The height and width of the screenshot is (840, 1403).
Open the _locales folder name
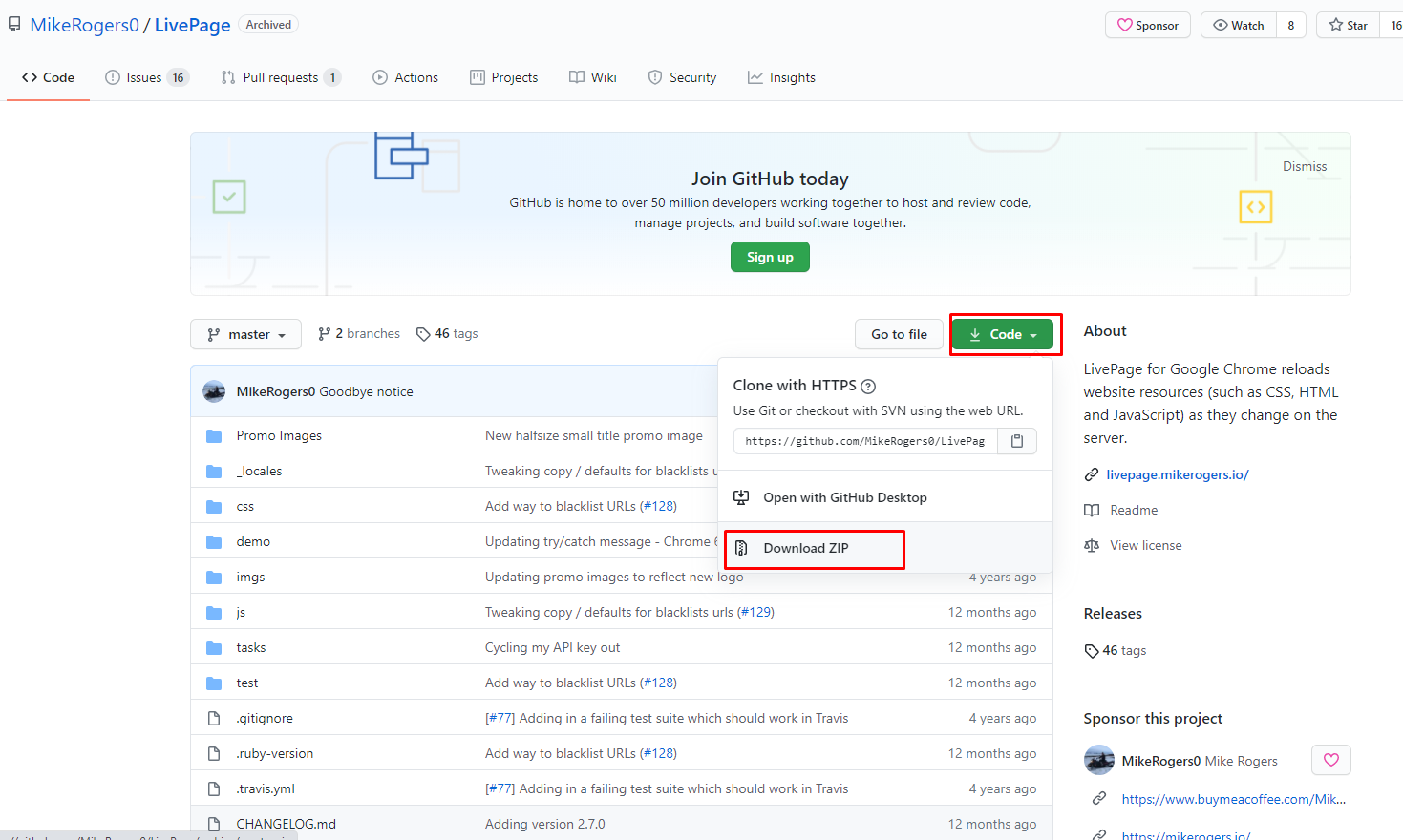coord(259,471)
